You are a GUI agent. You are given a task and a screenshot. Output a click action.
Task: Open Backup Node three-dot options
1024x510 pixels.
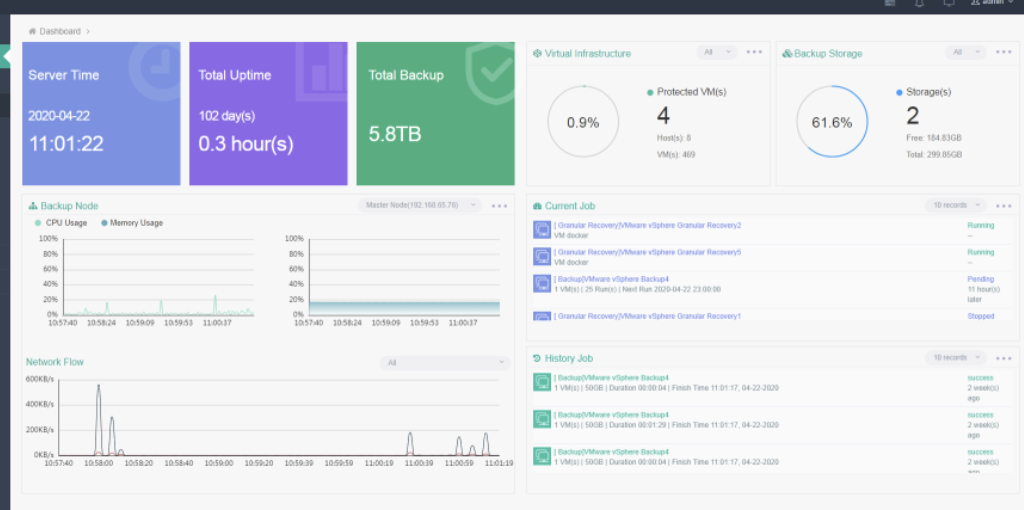[500, 206]
